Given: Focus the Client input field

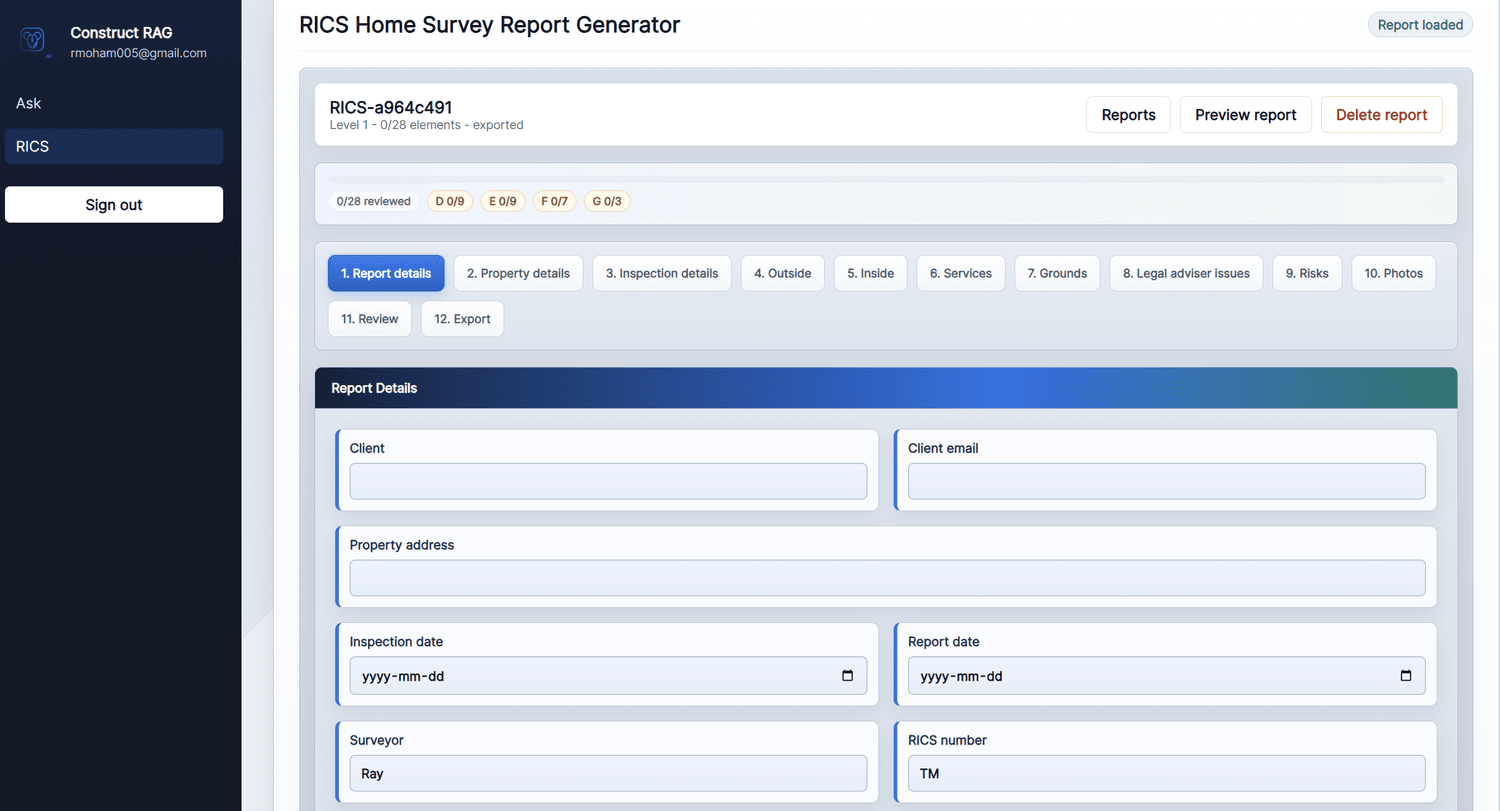Looking at the screenshot, I should 608,481.
